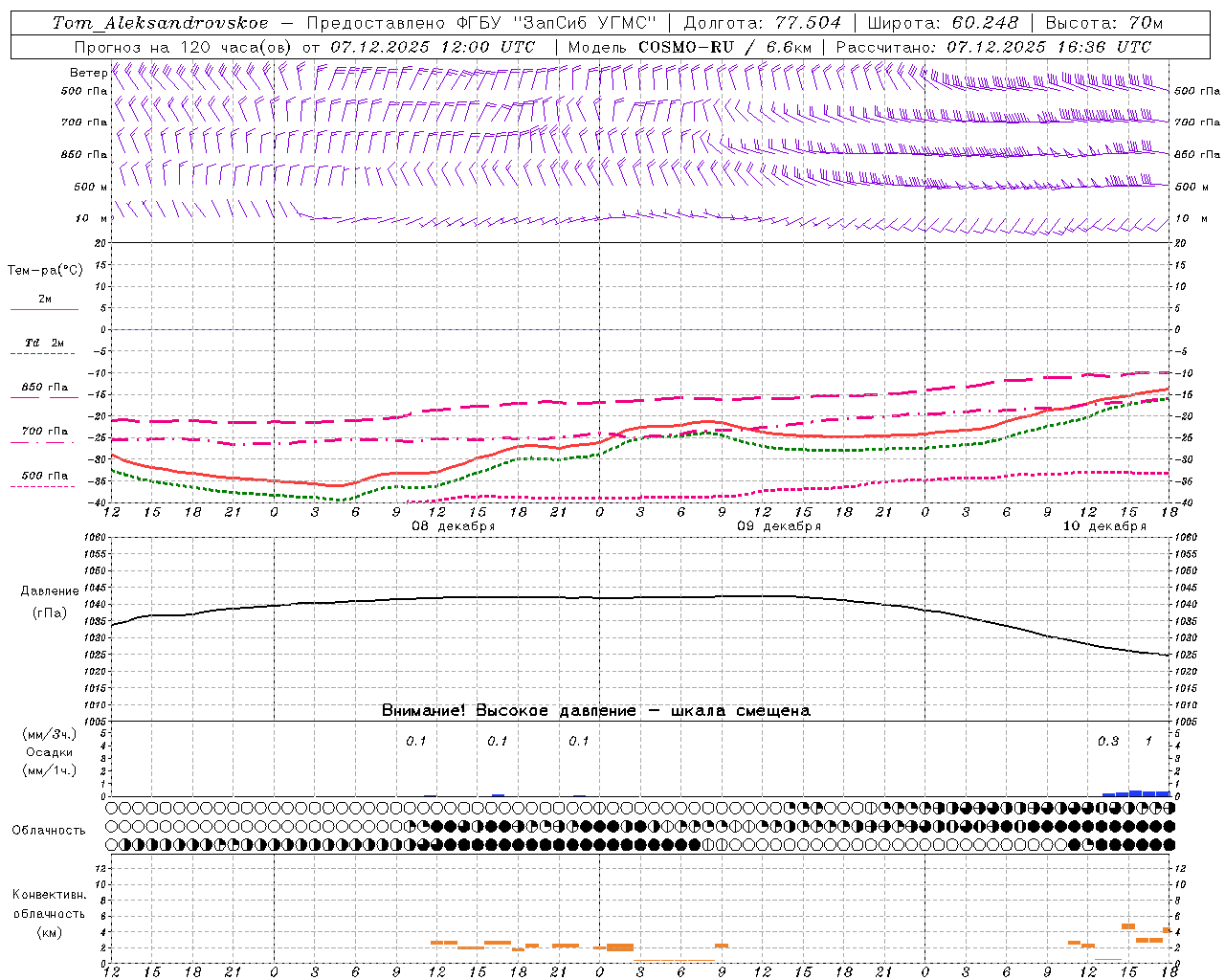Click the Давление panel label
Screen dimensions: 1225x980
[x=49, y=591]
